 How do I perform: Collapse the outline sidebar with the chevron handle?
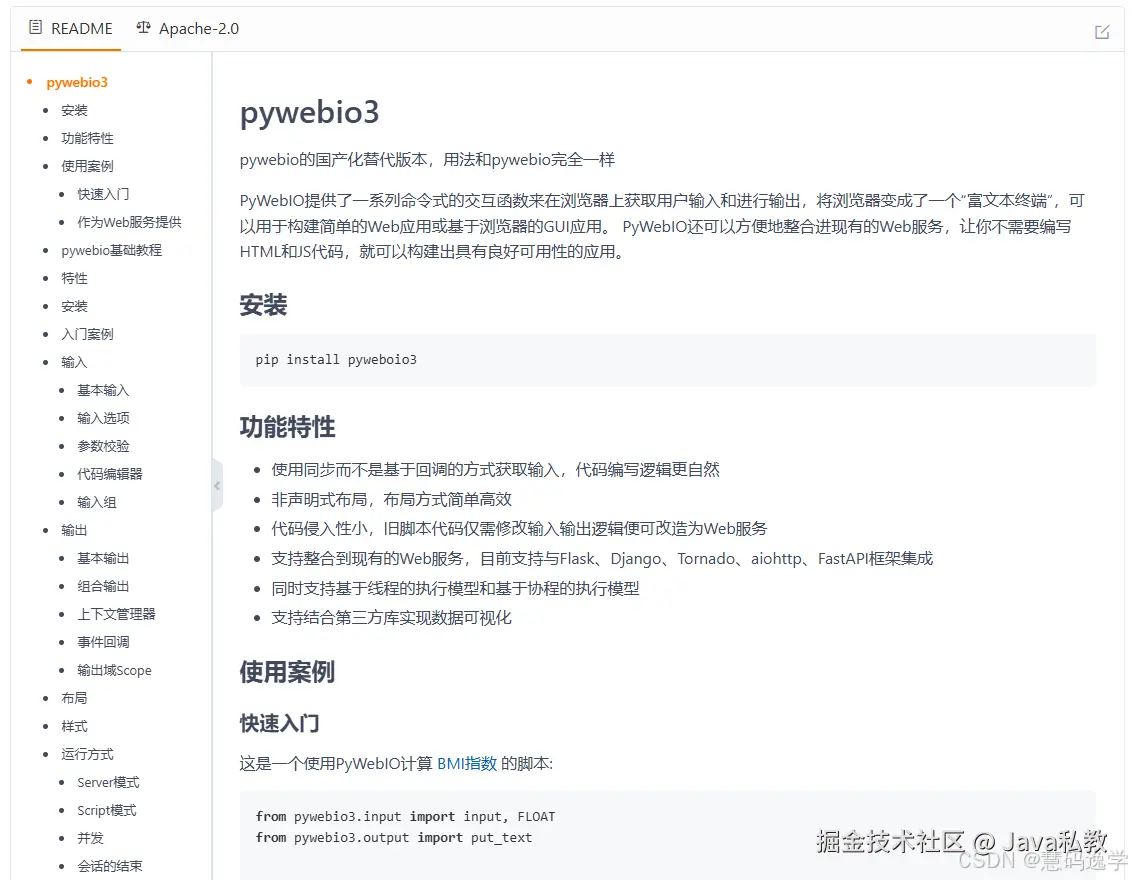(217, 486)
